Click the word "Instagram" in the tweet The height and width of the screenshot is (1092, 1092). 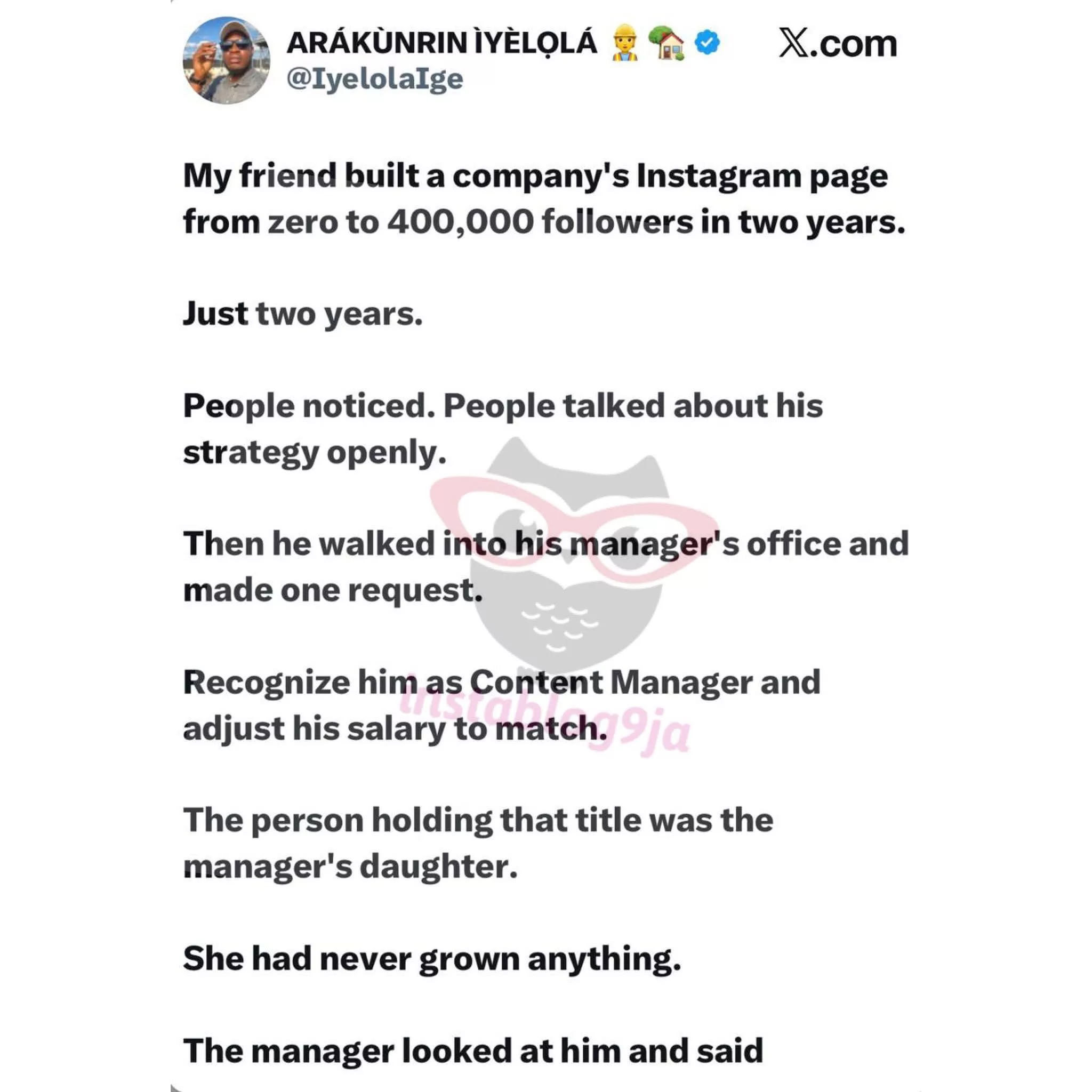pyautogui.click(x=718, y=176)
